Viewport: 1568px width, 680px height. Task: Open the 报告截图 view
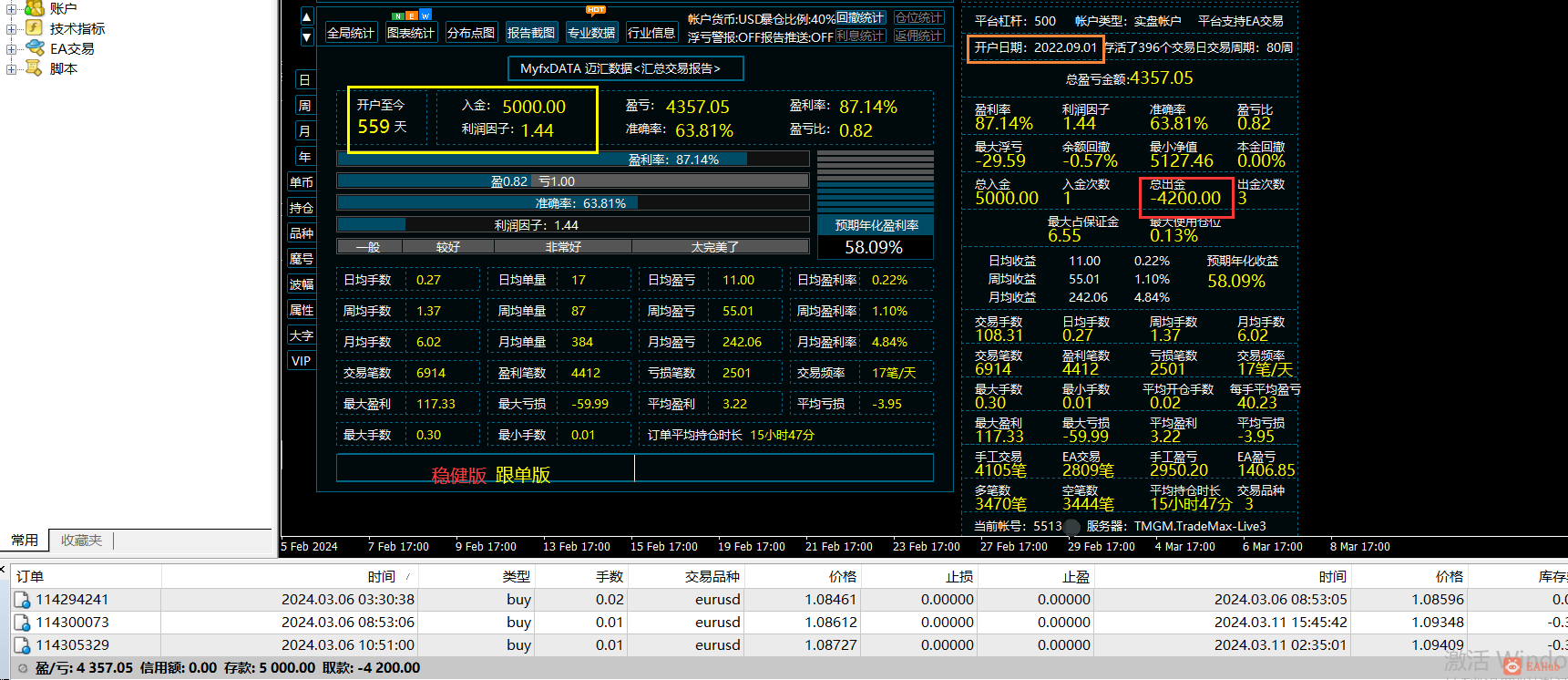(531, 33)
